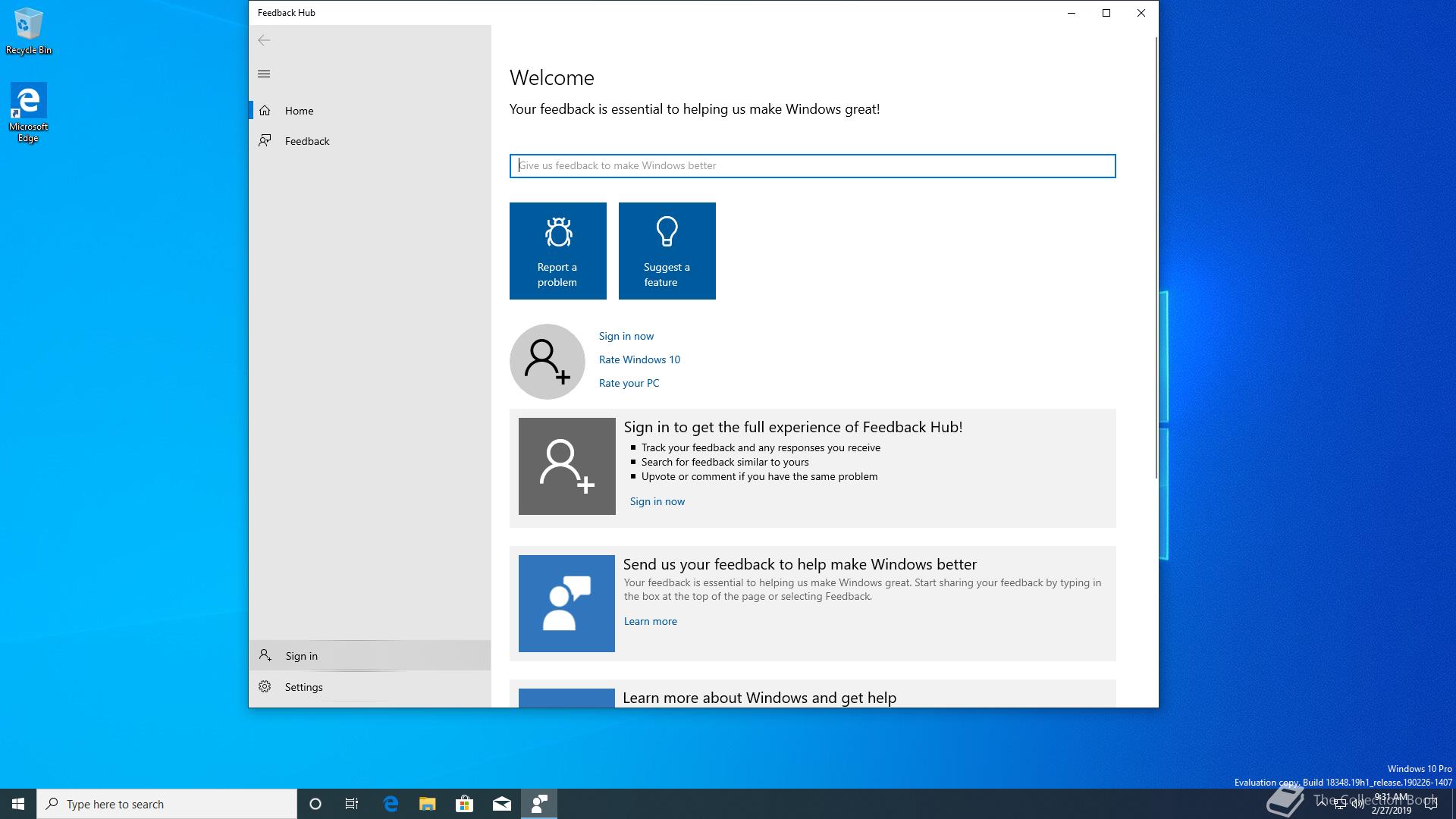Minimize the Feedback Hub window
The width and height of the screenshot is (1456, 819).
[x=1072, y=13]
